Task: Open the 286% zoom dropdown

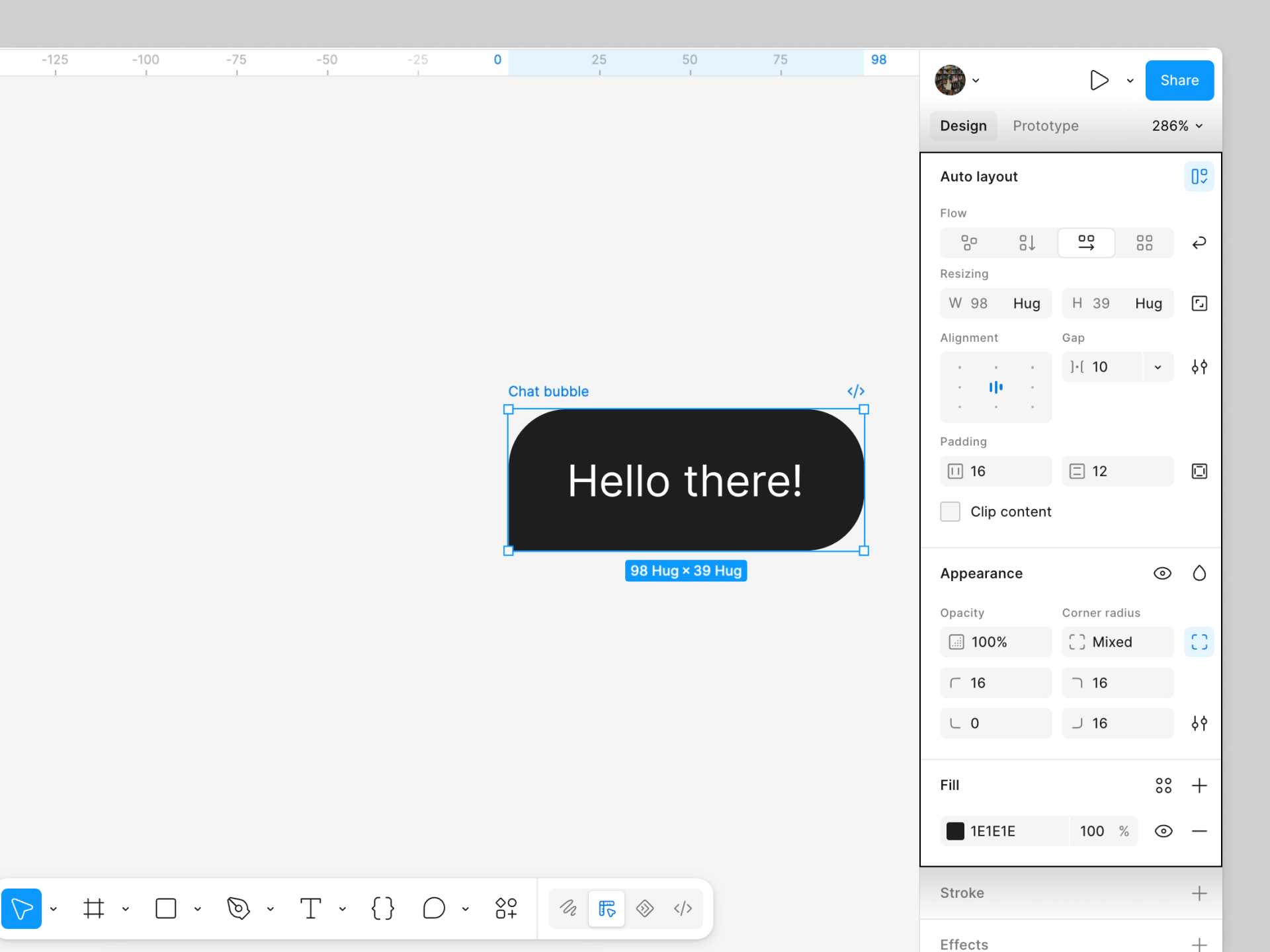Action: [x=1177, y=126]
